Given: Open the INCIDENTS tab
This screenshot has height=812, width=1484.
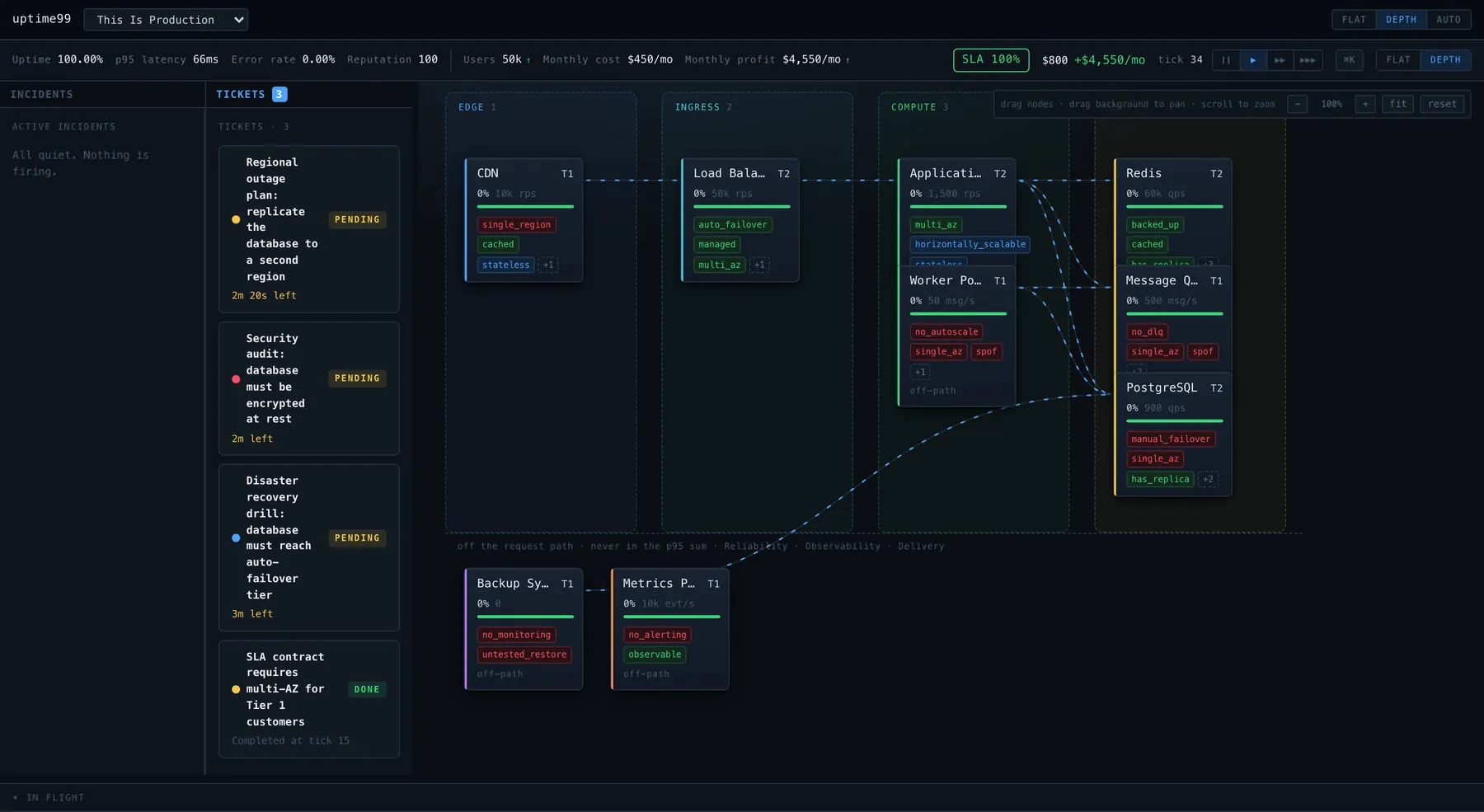Looking at the screenshot, I should pyautogui.click(x=42, y=95).
